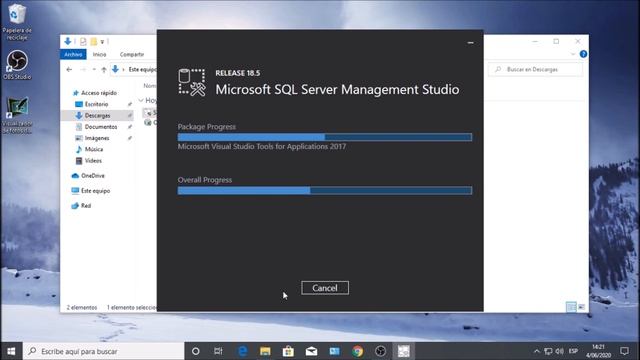Switch Explorer to details view icon

click(571, 307)
